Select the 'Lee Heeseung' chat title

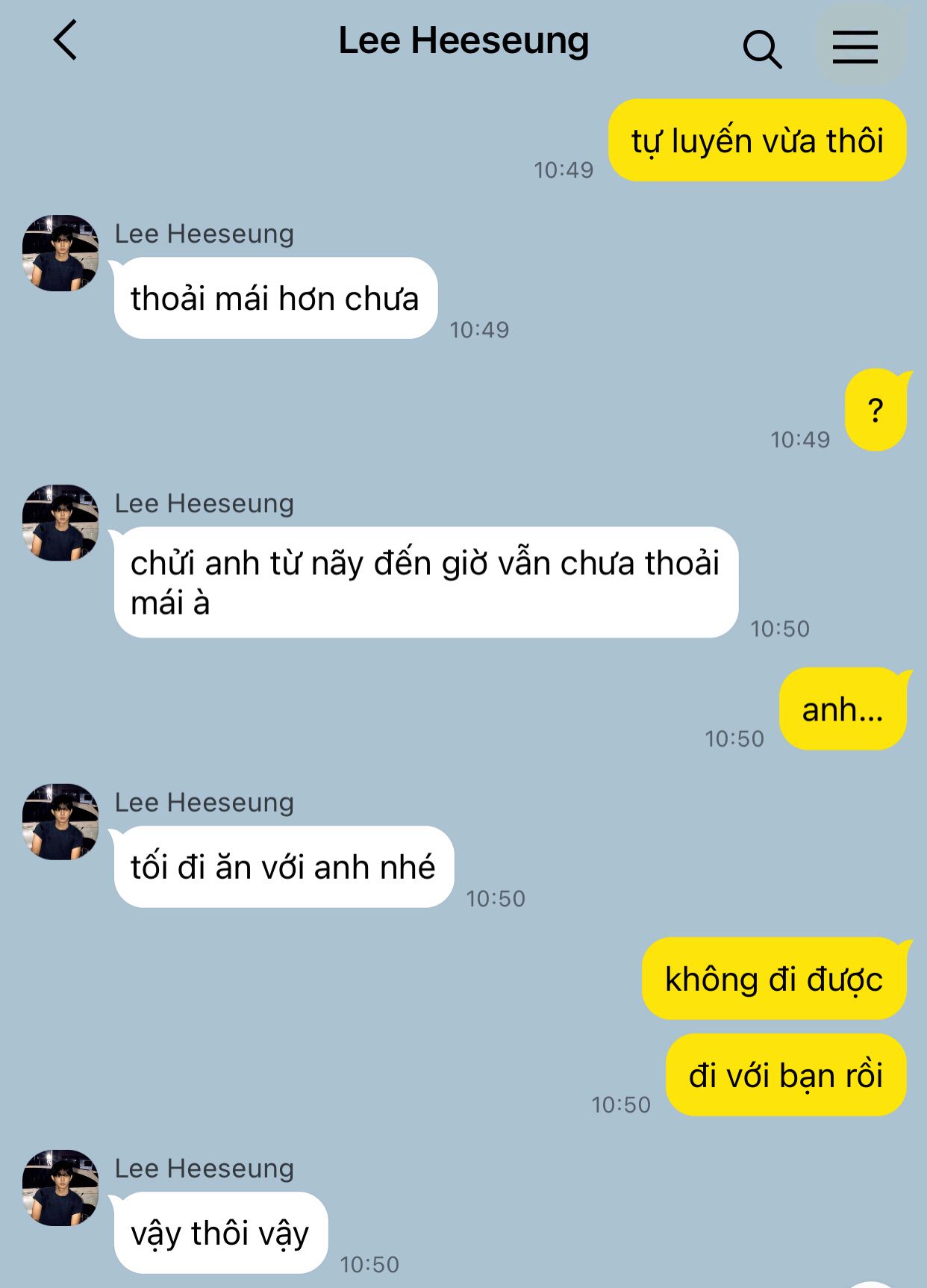pyautogui.click(x=463, y=41)
